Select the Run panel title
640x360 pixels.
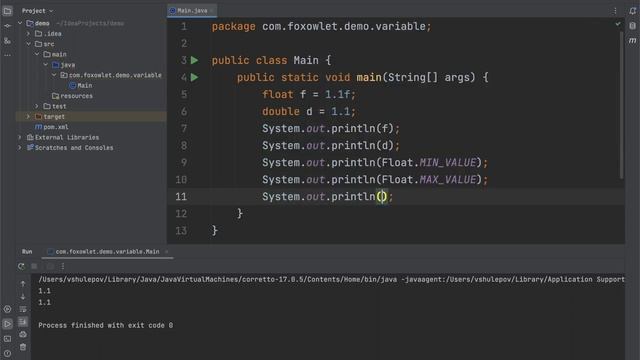27,251
